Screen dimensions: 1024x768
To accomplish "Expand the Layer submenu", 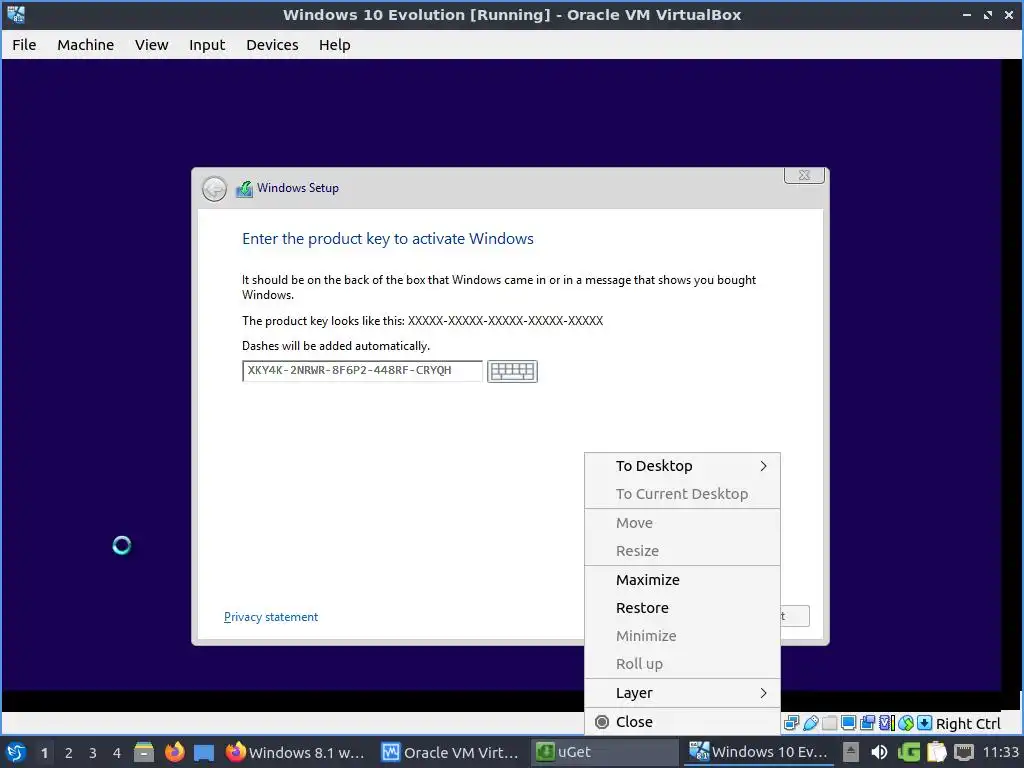I will 682,693.
